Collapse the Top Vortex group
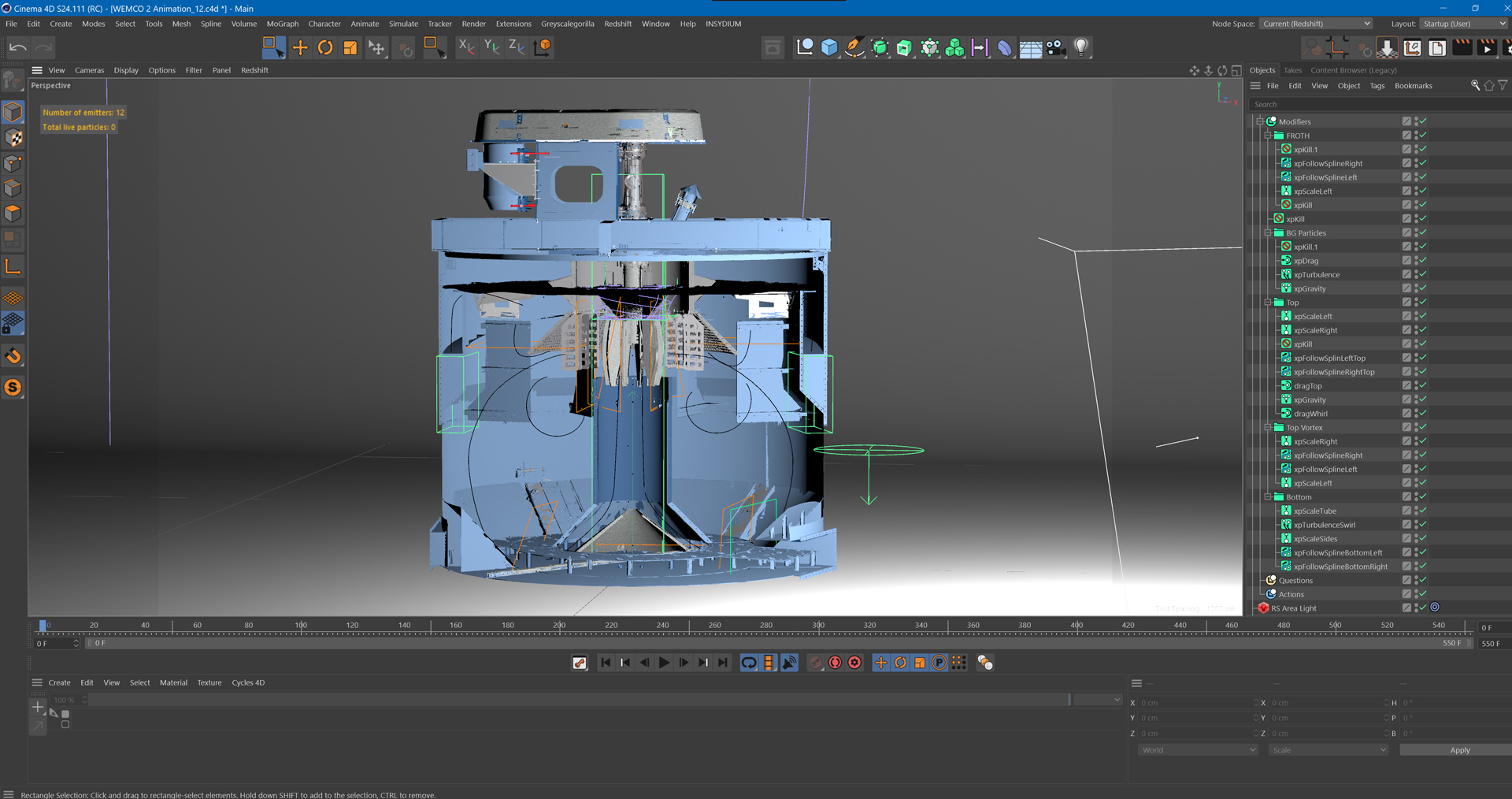The width and height of the screenshot is (1512, 799). [x=1268, y=428]
